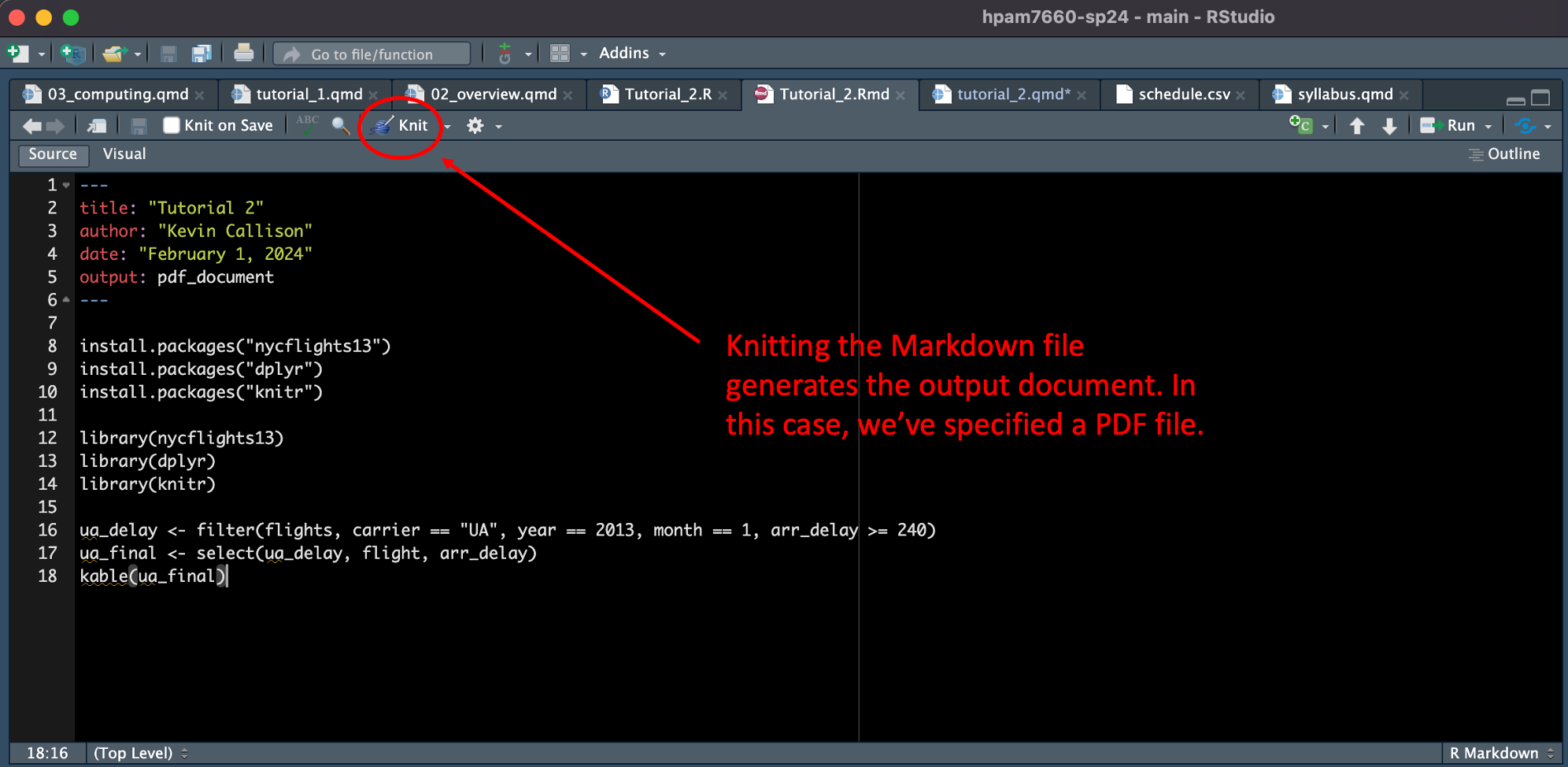The height and width of the screenshot is (767, 1568).
Task: Minimize the source pane
Action: [x=1515, y=100]
